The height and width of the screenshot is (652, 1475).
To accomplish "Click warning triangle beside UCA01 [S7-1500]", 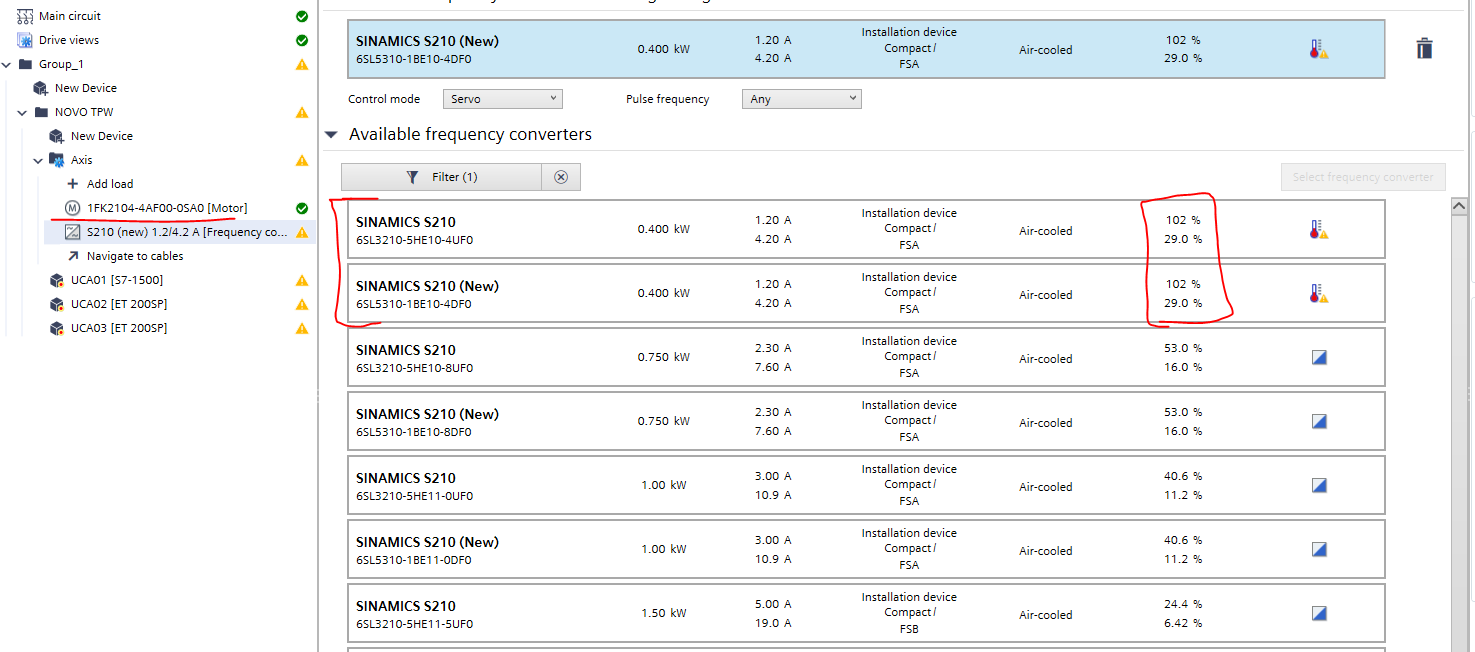I will [x=302, y=280].
